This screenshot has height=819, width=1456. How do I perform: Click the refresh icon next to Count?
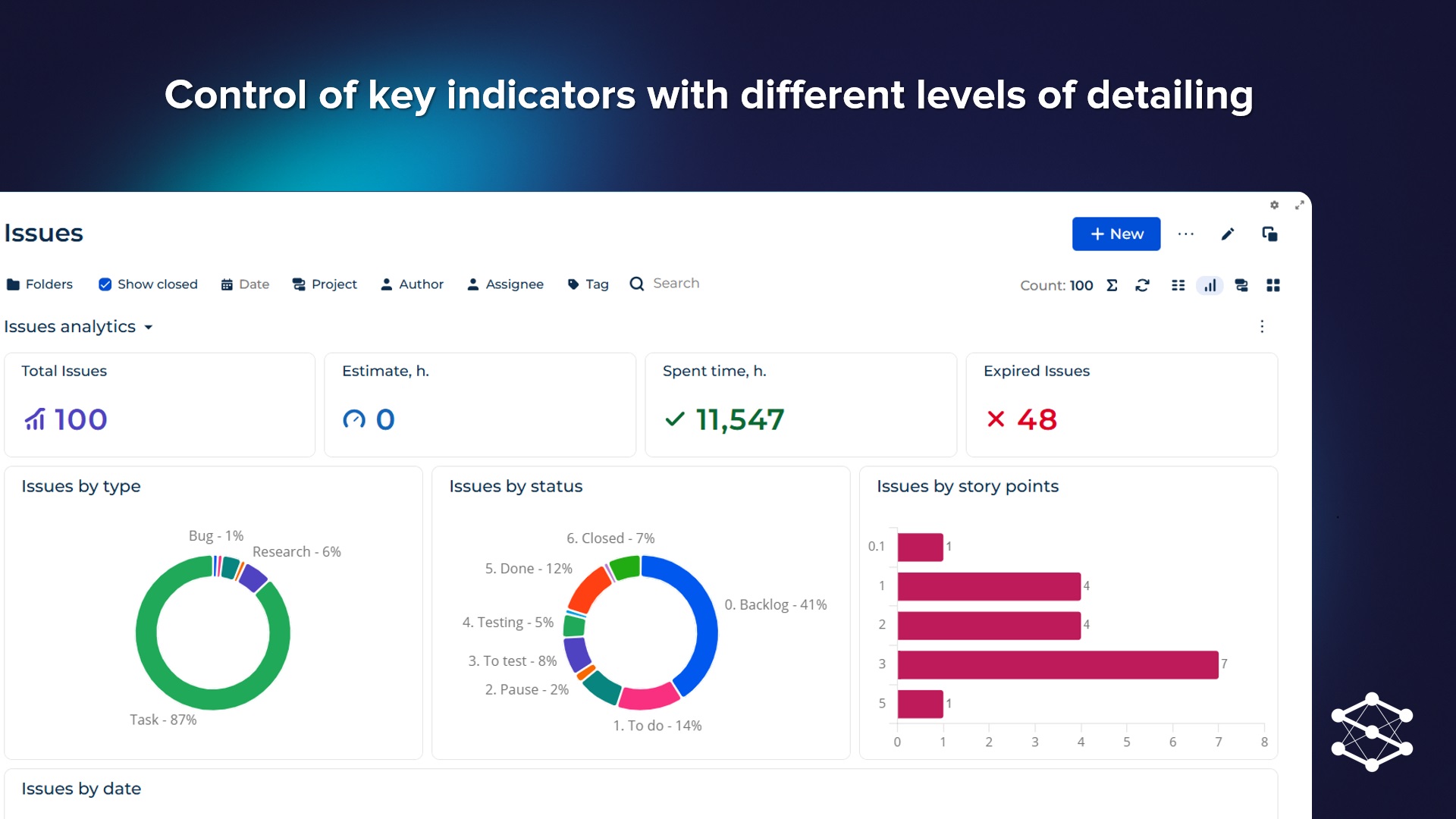[x=1142, y=285]
